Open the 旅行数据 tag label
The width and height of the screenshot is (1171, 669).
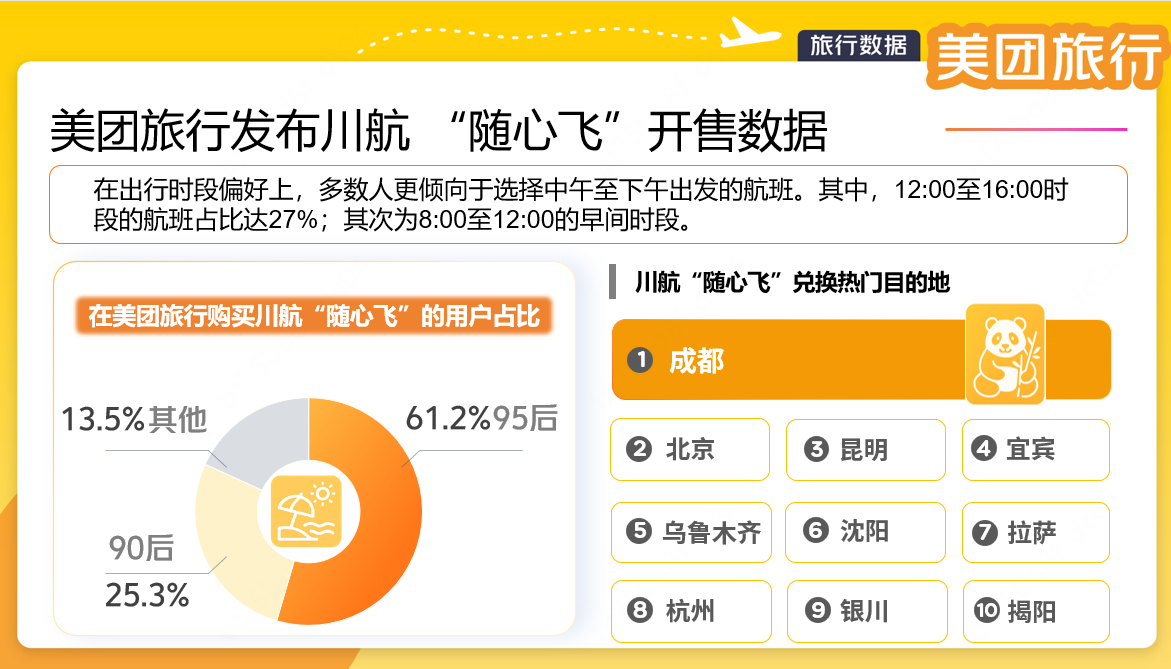click(x=858, y=45)
